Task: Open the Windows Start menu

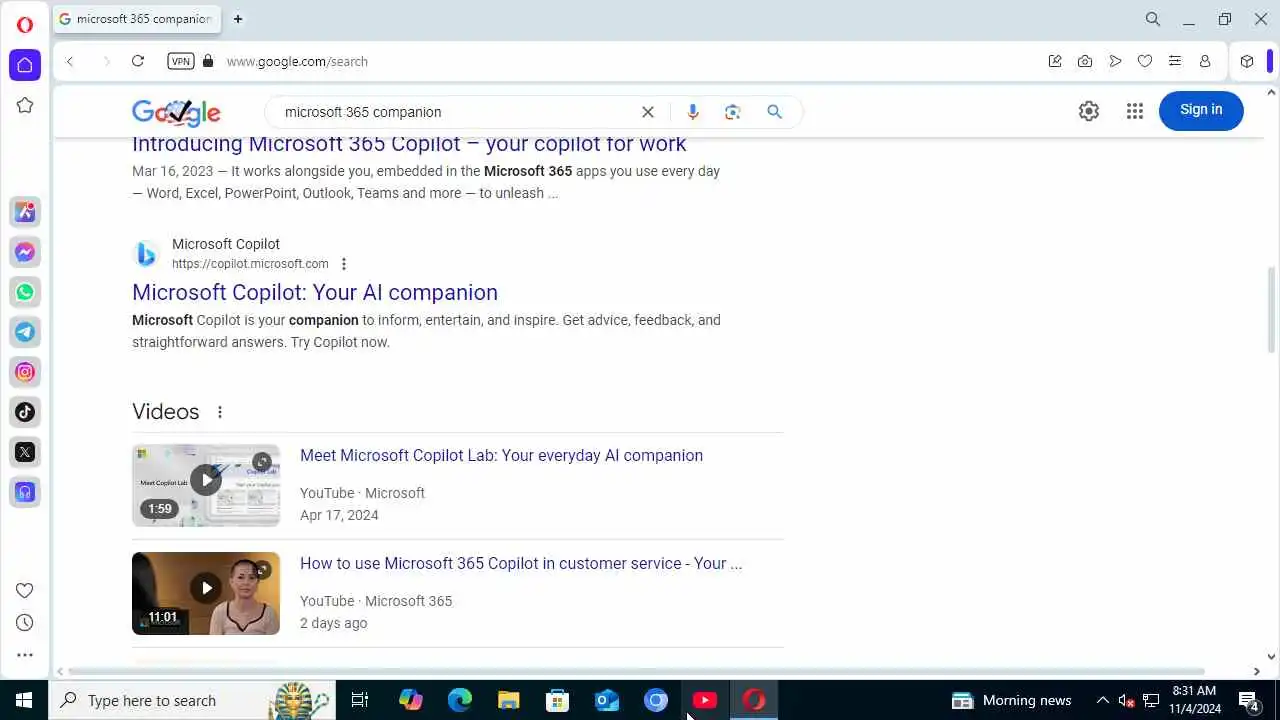Action: [24, 700]
